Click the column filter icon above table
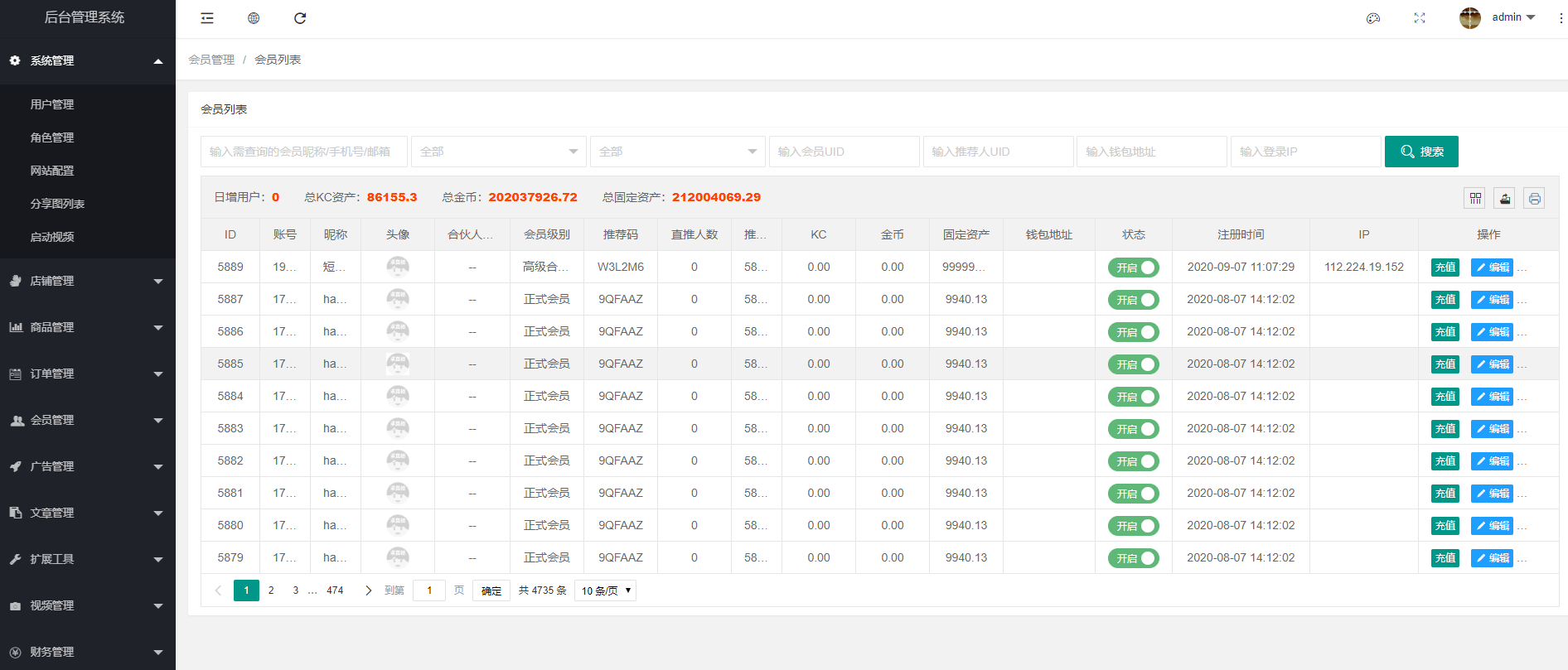Image resolution: width=1568 pixels, height=670 pixels. pos(1475,198)
